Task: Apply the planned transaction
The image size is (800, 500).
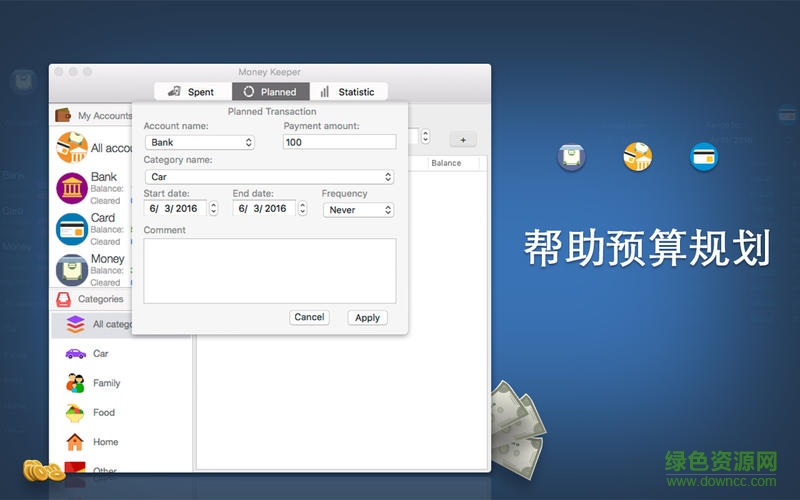Action: (x=367, y=318)
